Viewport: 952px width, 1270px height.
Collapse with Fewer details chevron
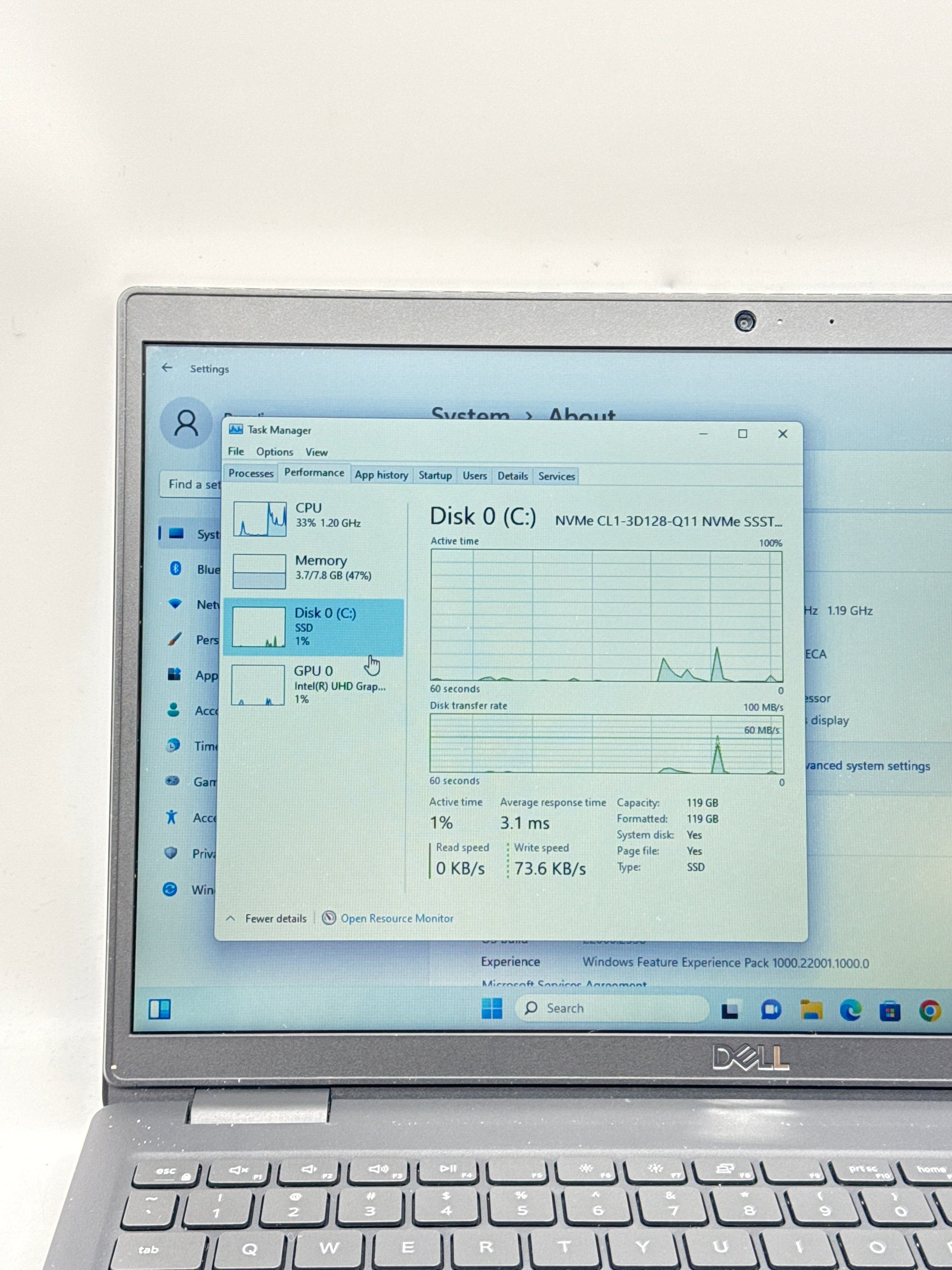(231, 918)
